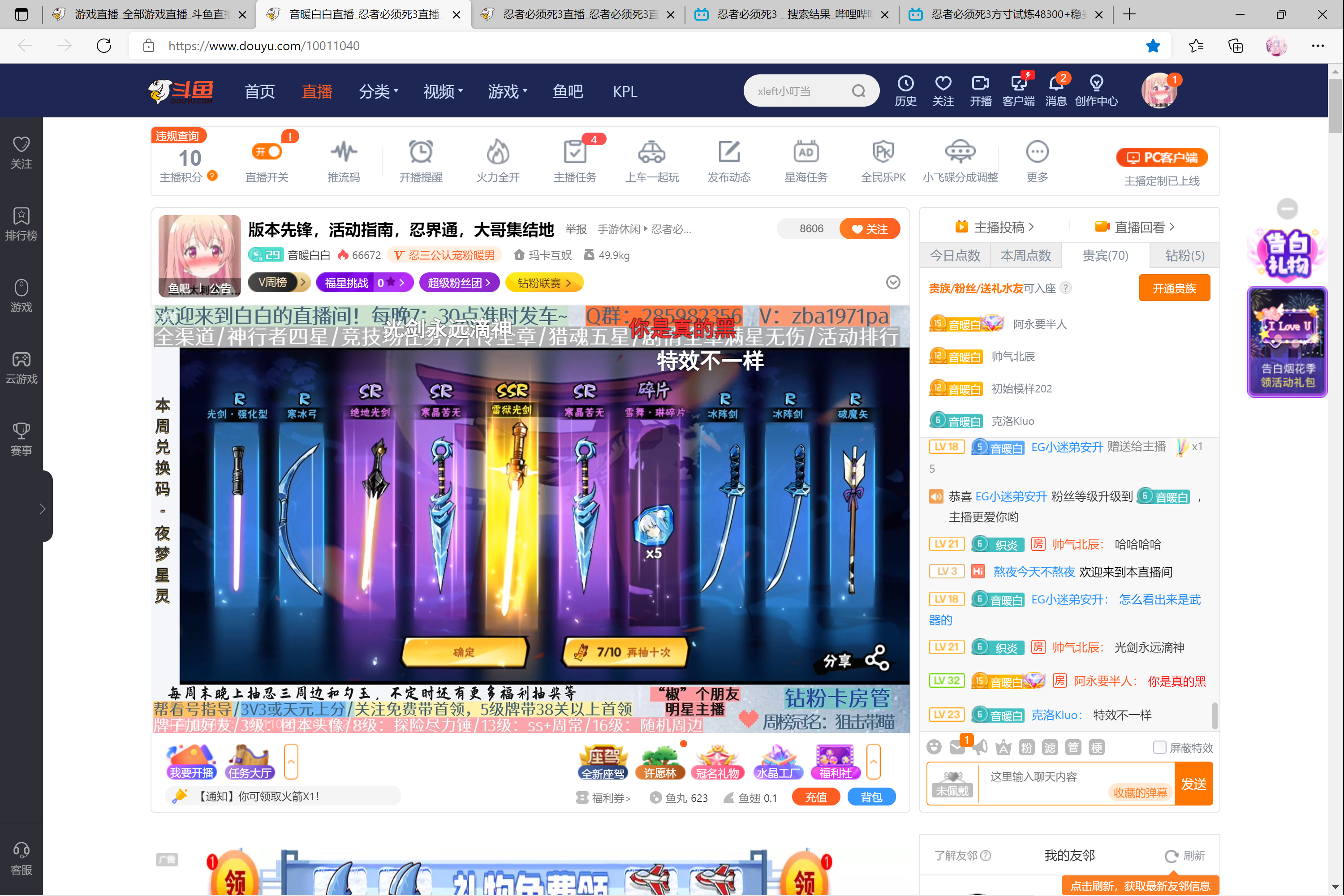Open 赛事 trophy in left sidebar
This screenshot has width=1344, height=896.
coord(21,439)
